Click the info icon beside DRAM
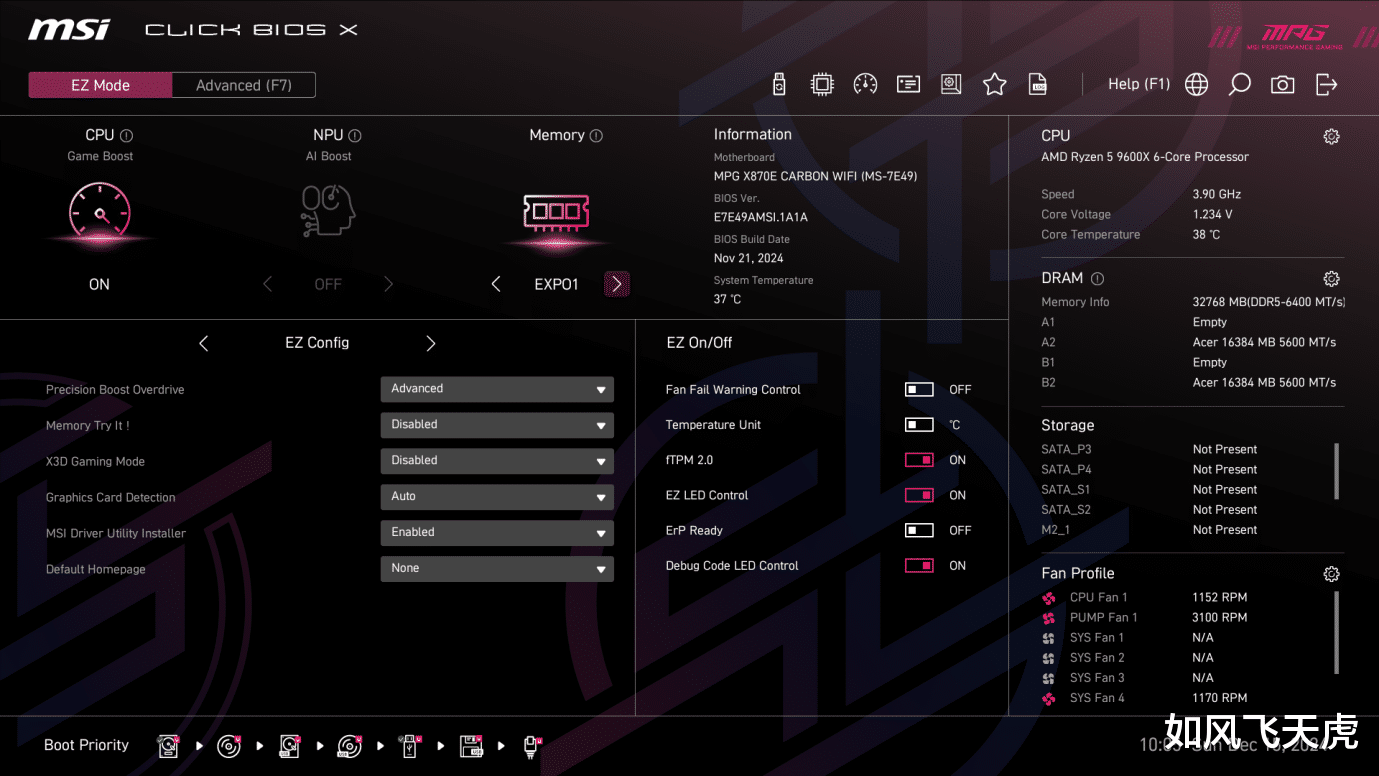Image resolution: width=1379 pixels, height=776 pixels. (1097, 279)
